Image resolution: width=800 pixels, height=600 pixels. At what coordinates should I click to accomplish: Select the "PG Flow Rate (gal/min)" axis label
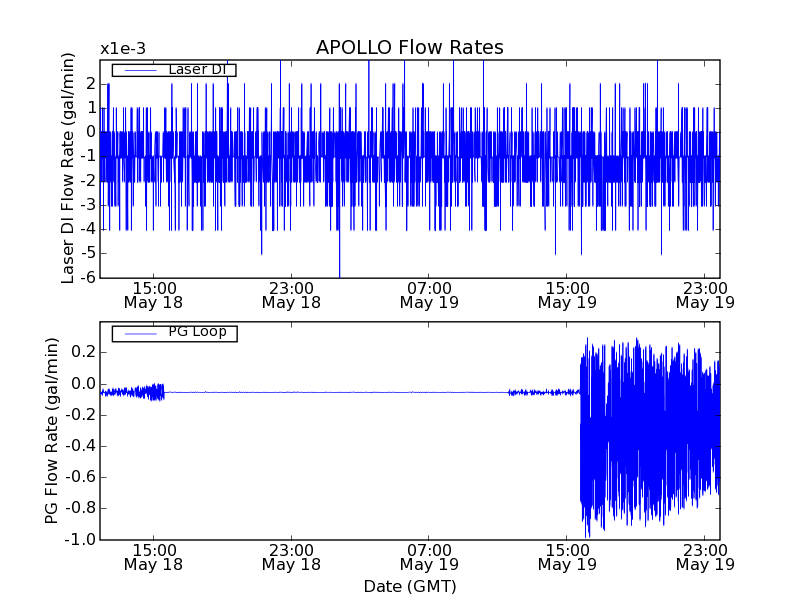coord(51,430)
